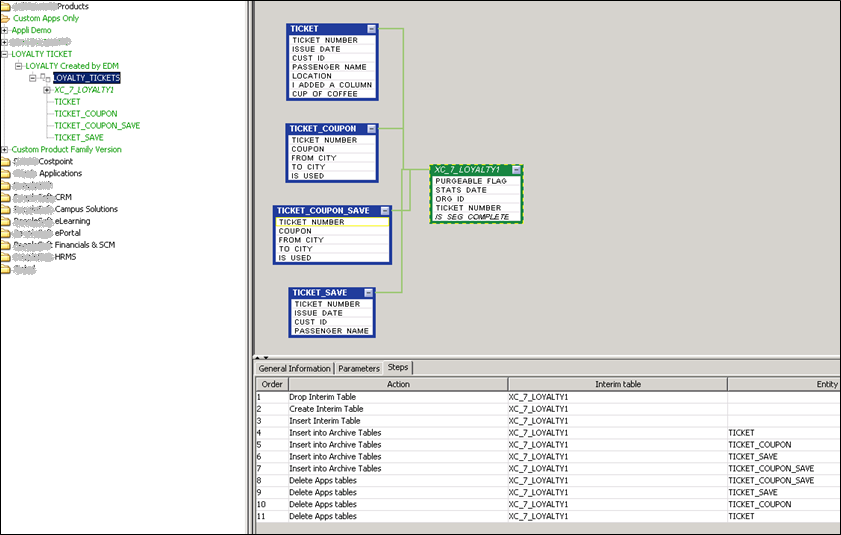Click the HRMS folder icon
841x535 pixels.
[6, 257]
